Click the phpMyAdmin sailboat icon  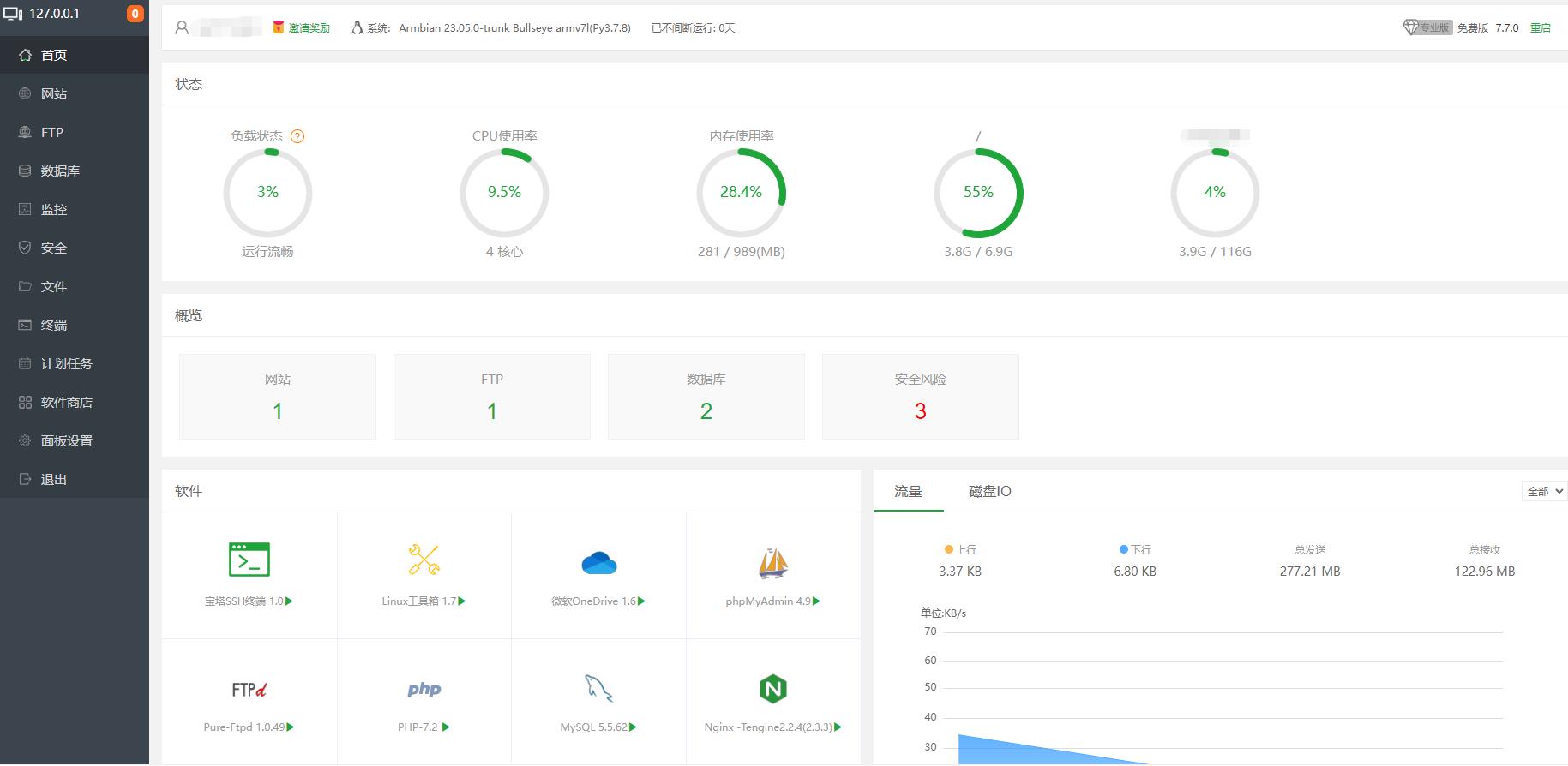tap(773, 563)
